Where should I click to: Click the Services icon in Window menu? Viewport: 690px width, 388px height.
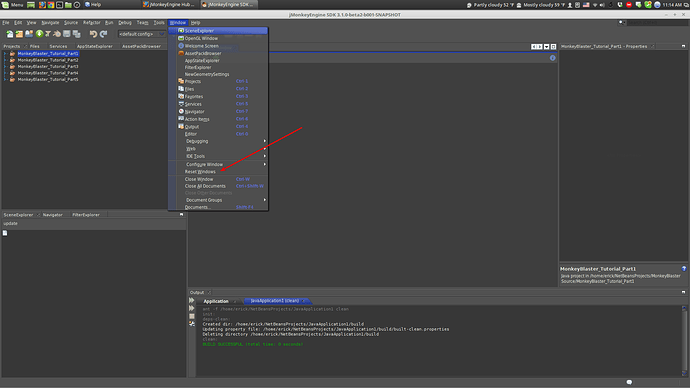pos(181,104)
